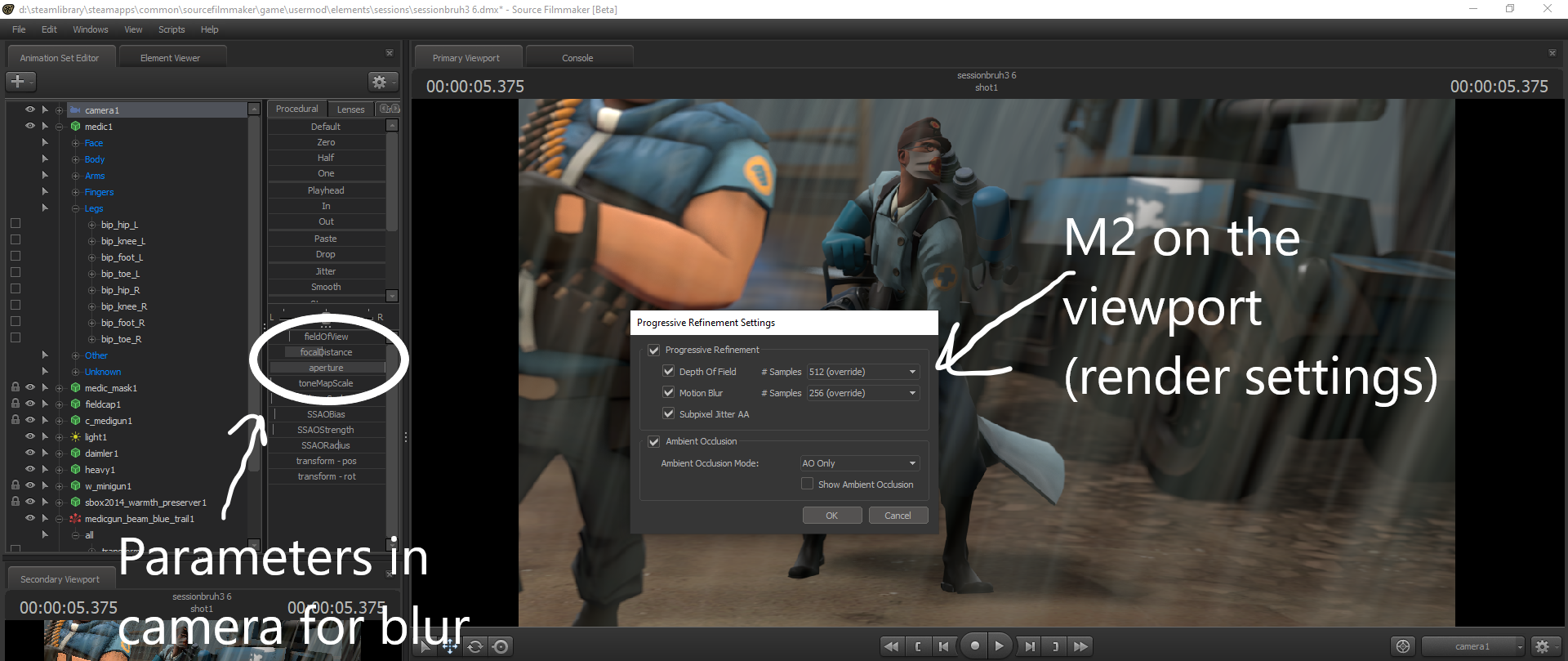Apply the Default procedural preset
The image size is (1568, 661).
[x=326, y=127]
